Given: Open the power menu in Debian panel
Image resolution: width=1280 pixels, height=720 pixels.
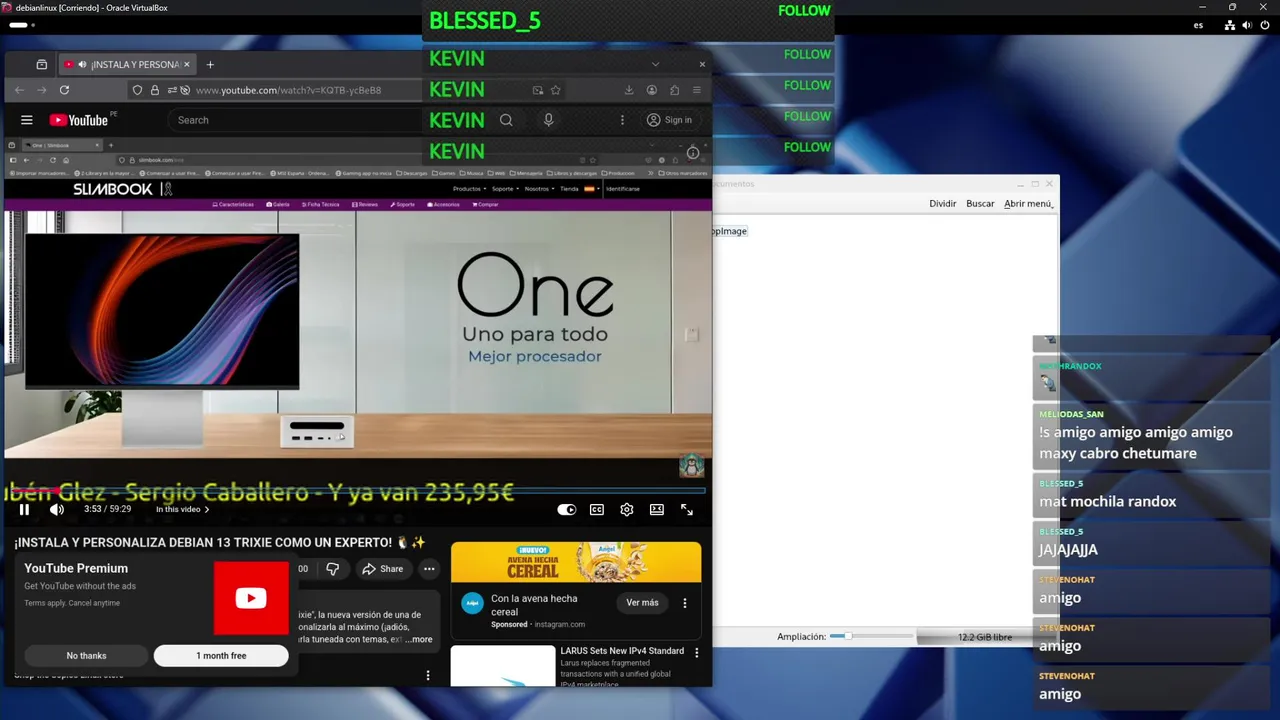Looking at the screenshot, I should (x=1264, y=25).
